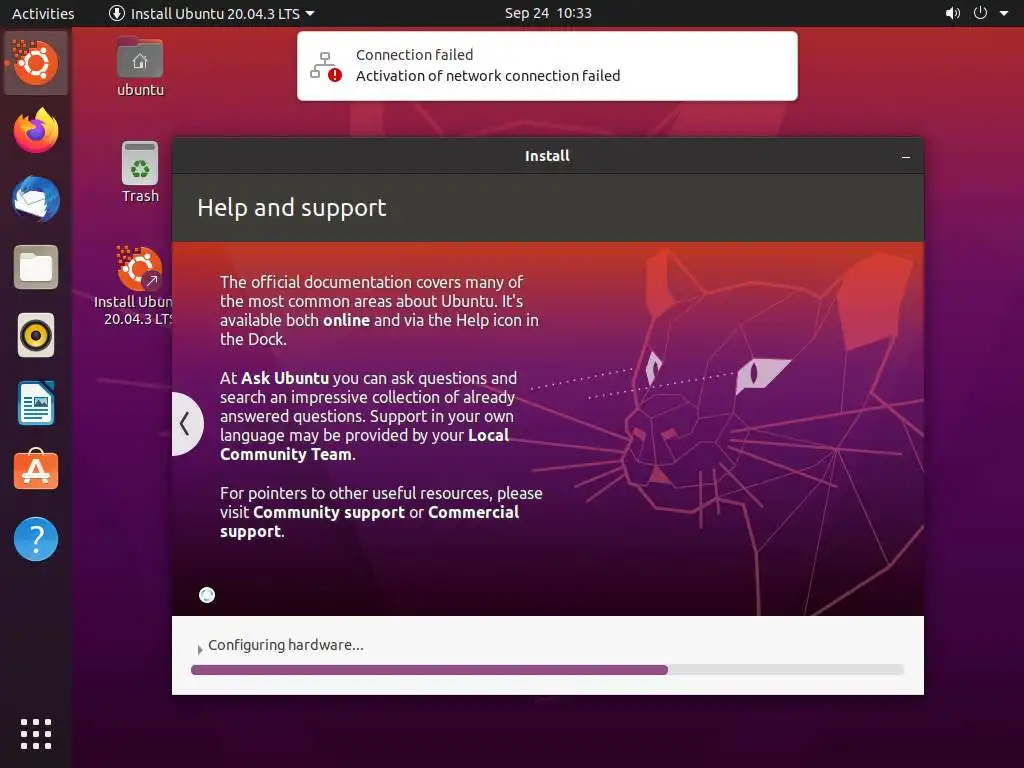
Task: Open the Files manager in the dock
Action: (x=36, y=267)
